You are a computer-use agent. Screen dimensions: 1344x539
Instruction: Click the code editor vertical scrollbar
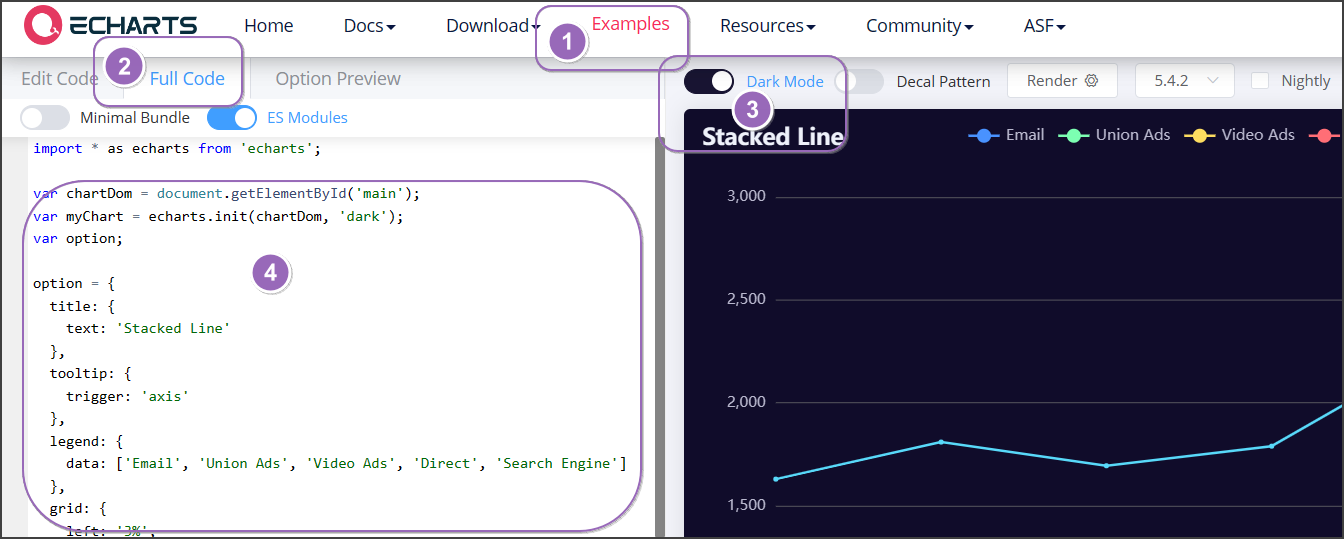[660, 338]
